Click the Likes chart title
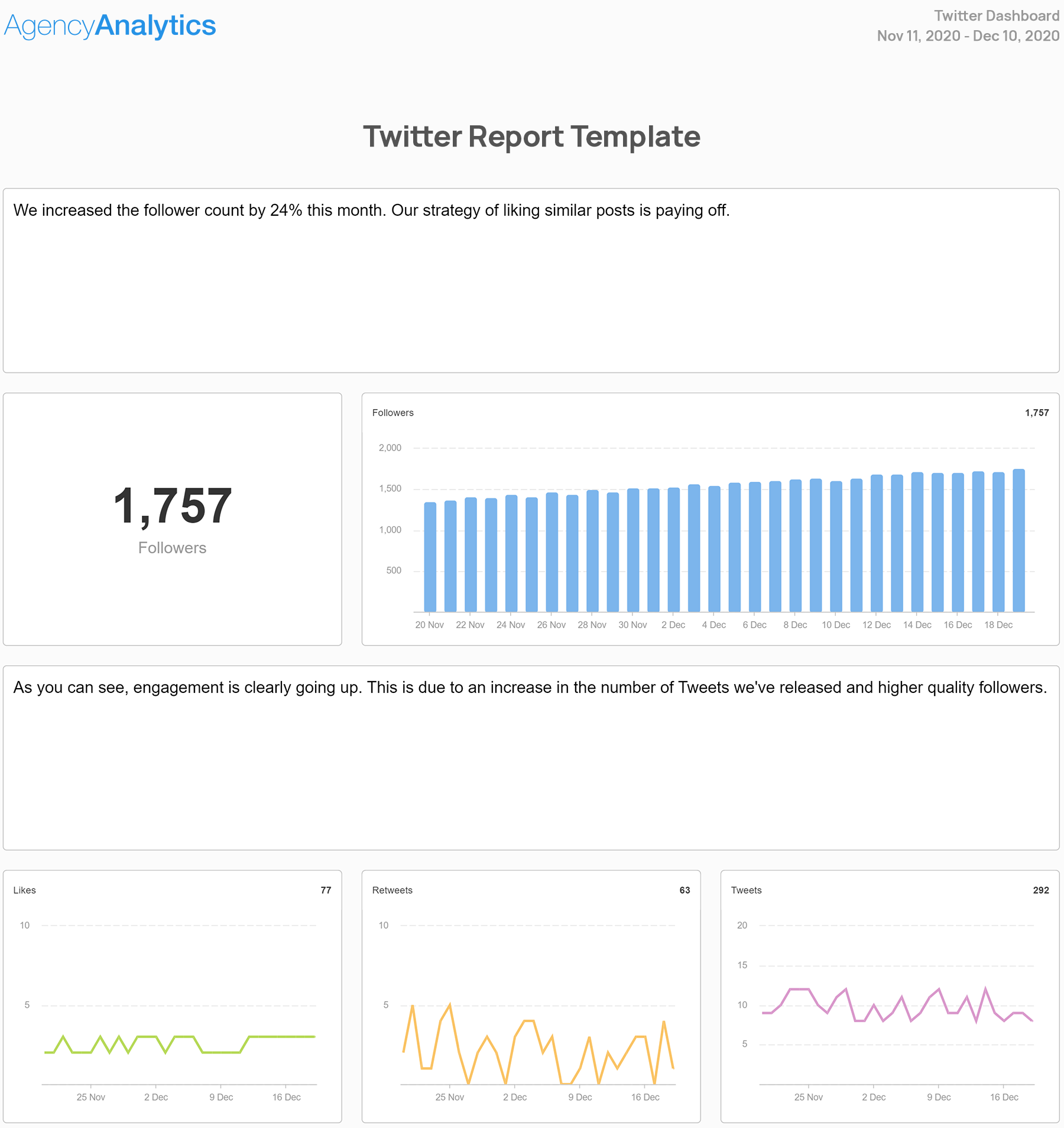 pos(24,890)
